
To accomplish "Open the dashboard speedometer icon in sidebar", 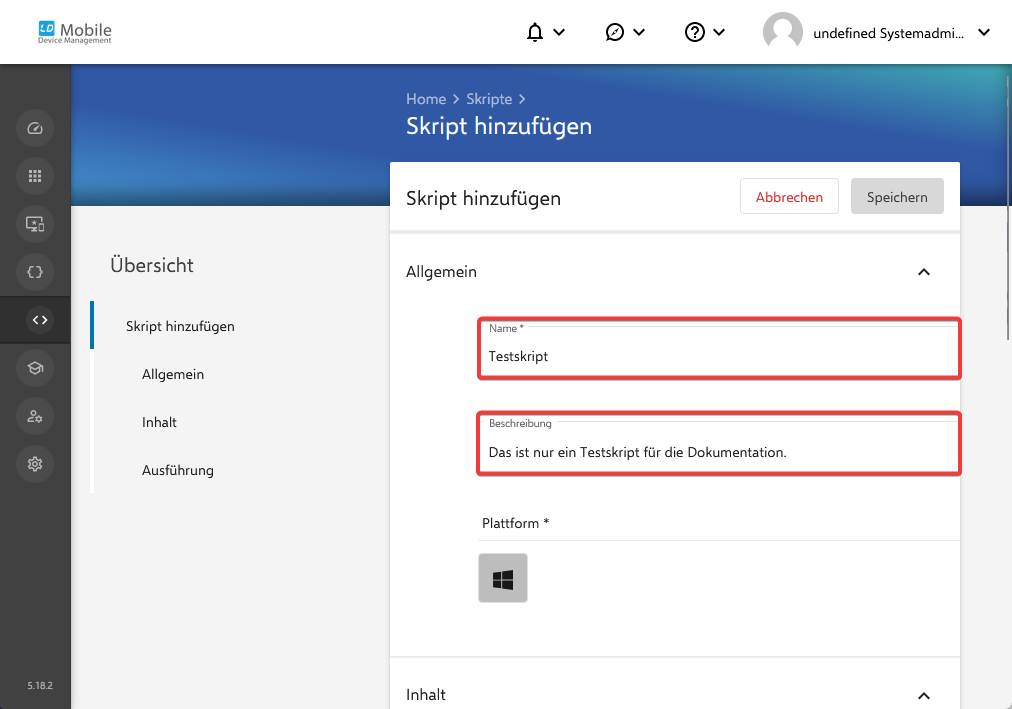I will [35, 128].
